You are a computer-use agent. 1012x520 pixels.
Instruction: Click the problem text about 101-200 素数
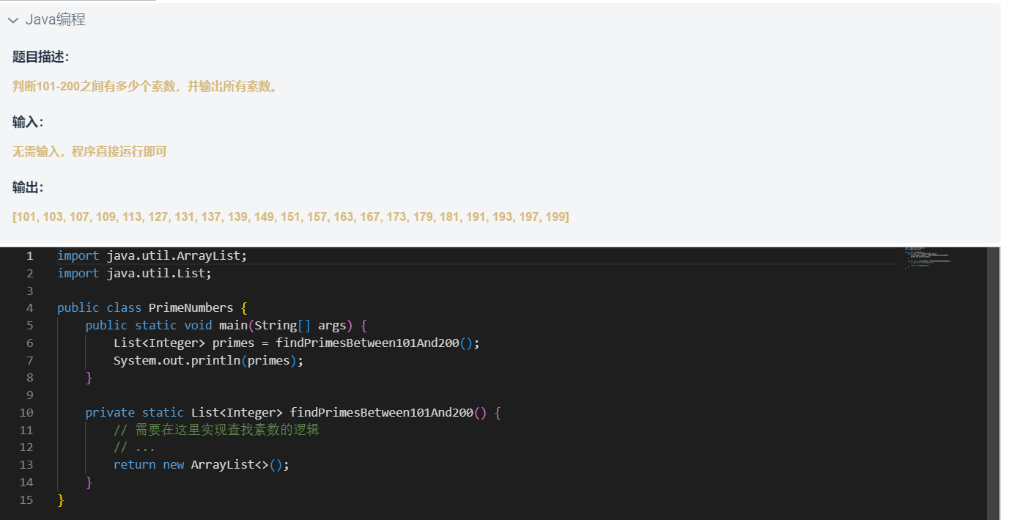coord(145,86)
